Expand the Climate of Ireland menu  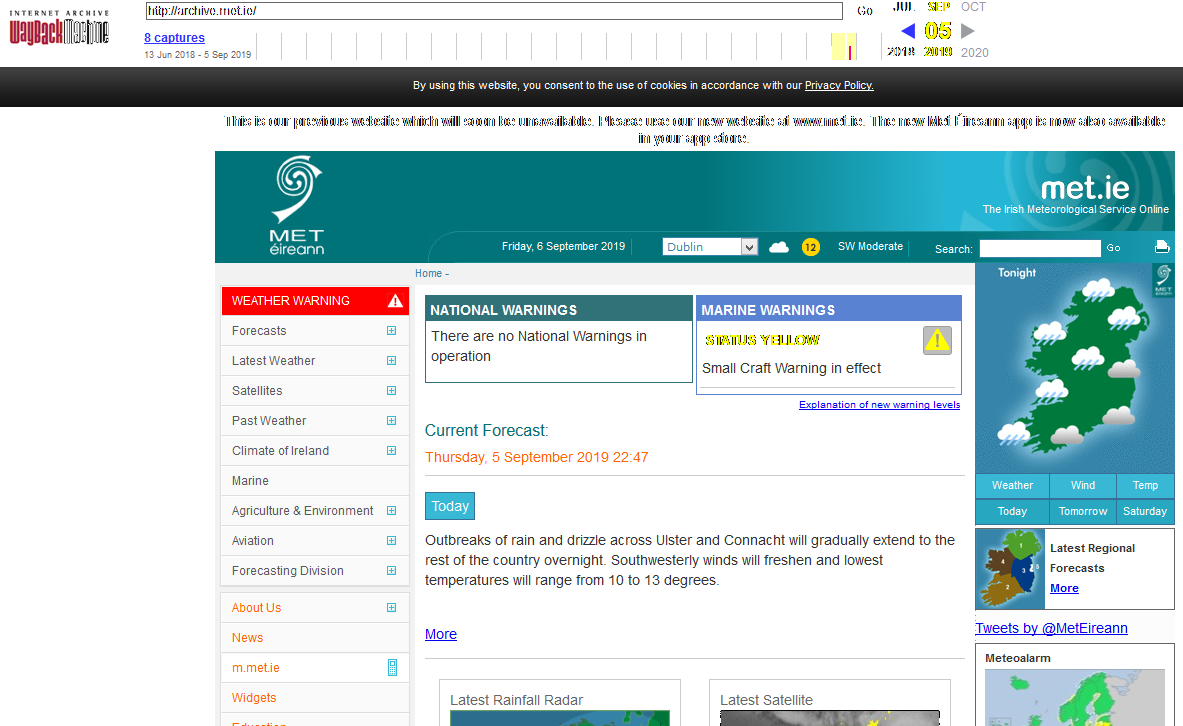(392, 451)
